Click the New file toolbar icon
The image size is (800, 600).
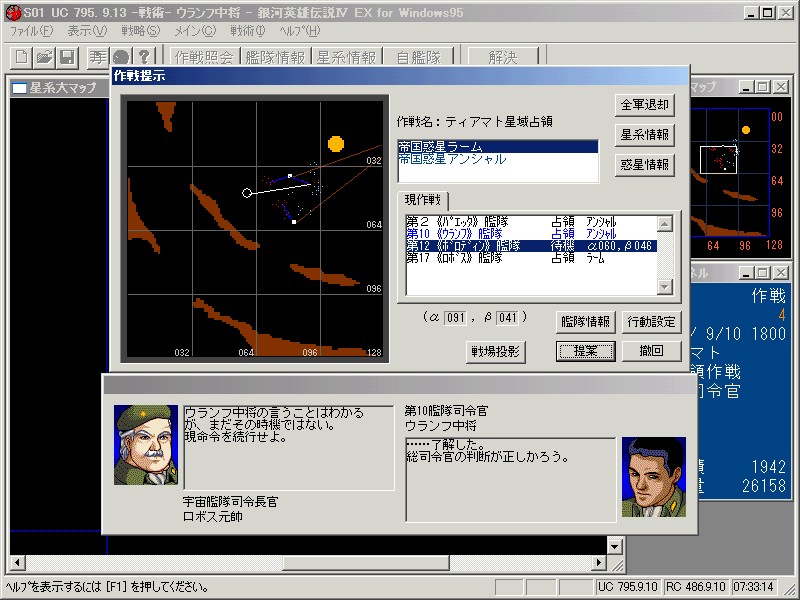tap(21, 57)
